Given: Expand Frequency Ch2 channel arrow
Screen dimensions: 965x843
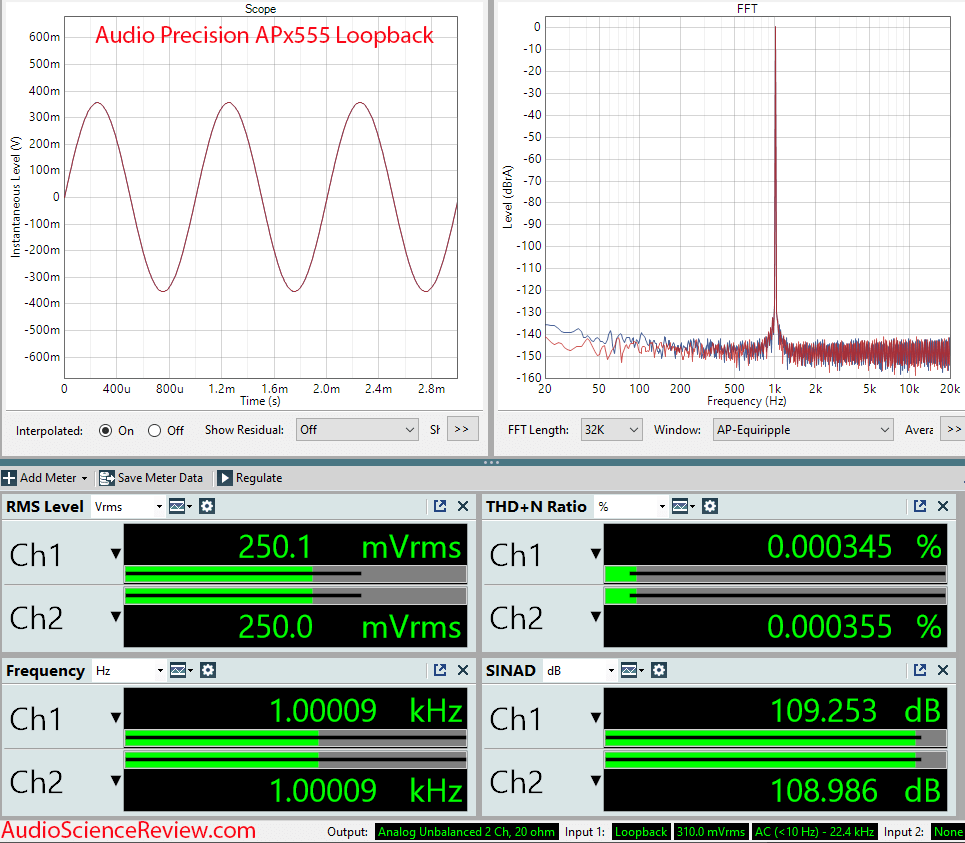Looking at the screenshot, I should click(116, 780).
